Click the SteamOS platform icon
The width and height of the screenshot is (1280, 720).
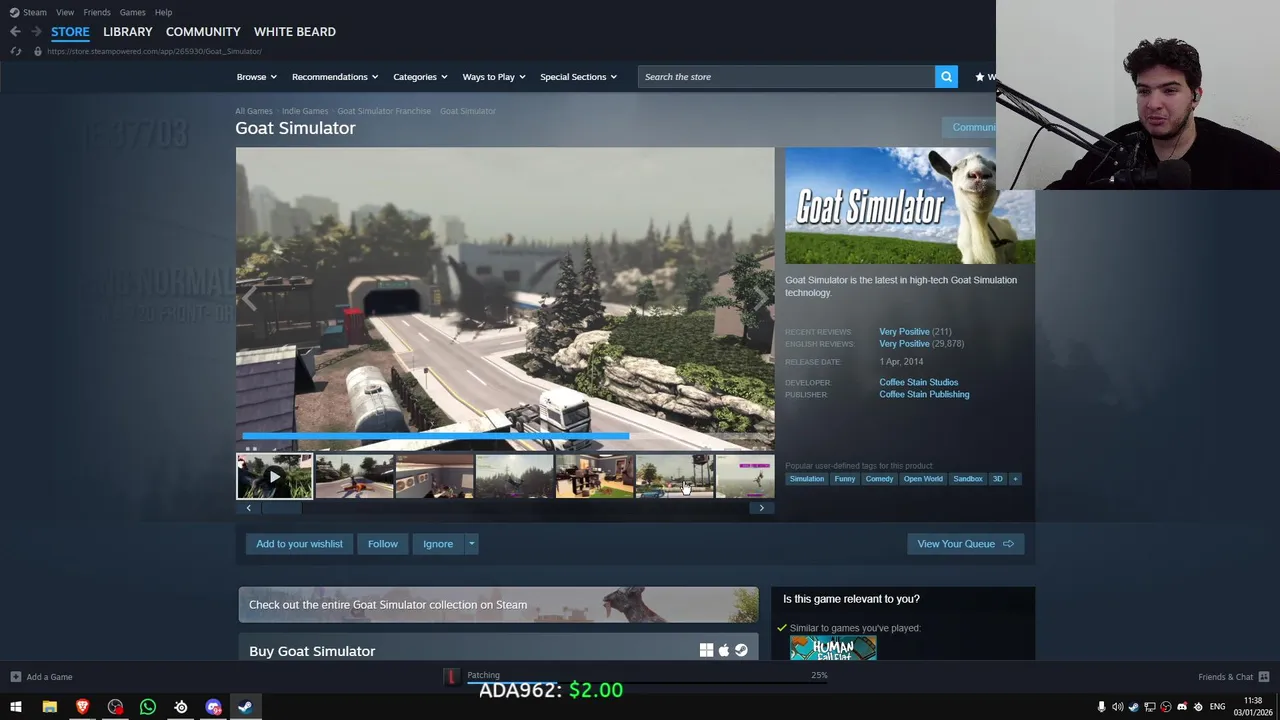pos(741,651)
